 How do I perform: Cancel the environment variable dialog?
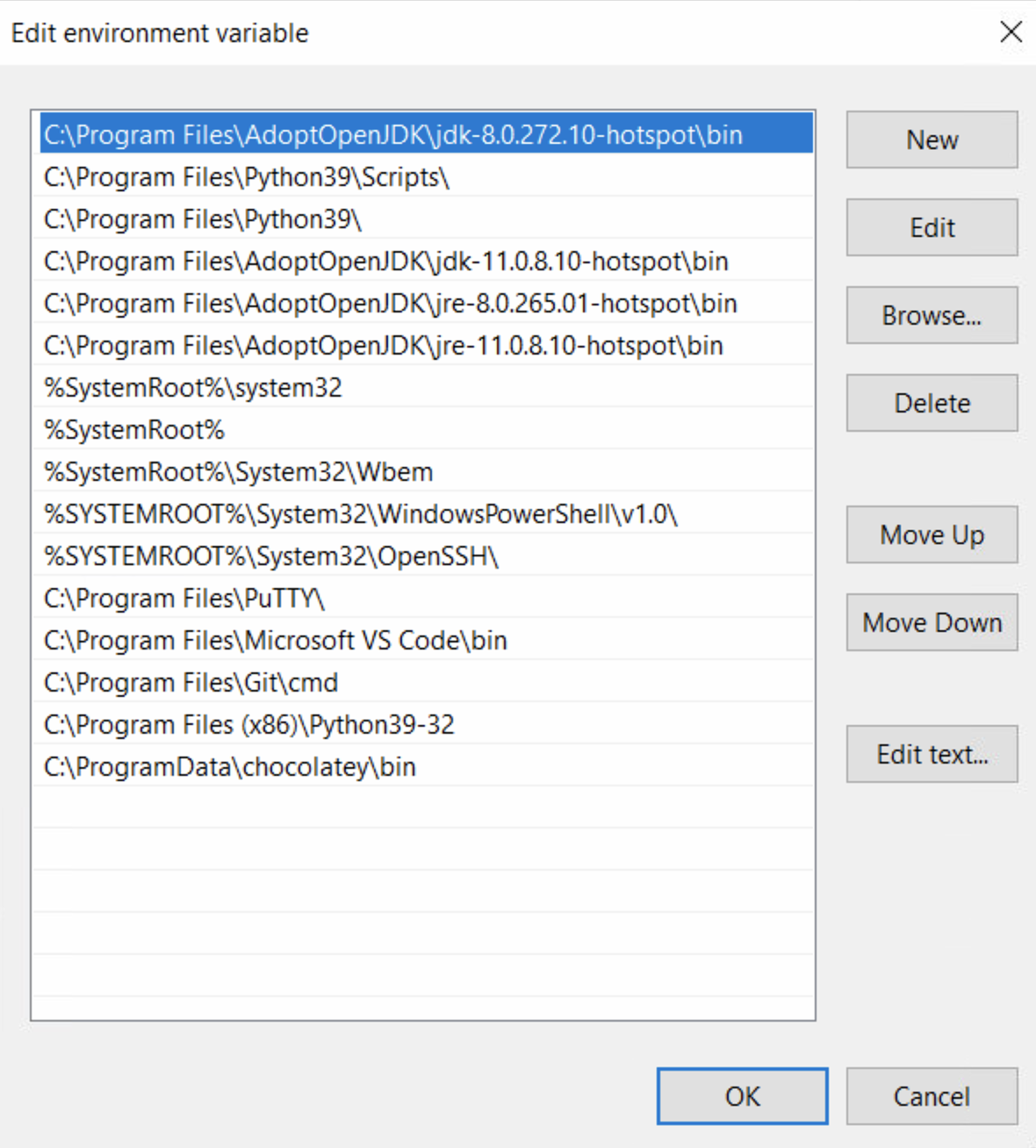932,1096
